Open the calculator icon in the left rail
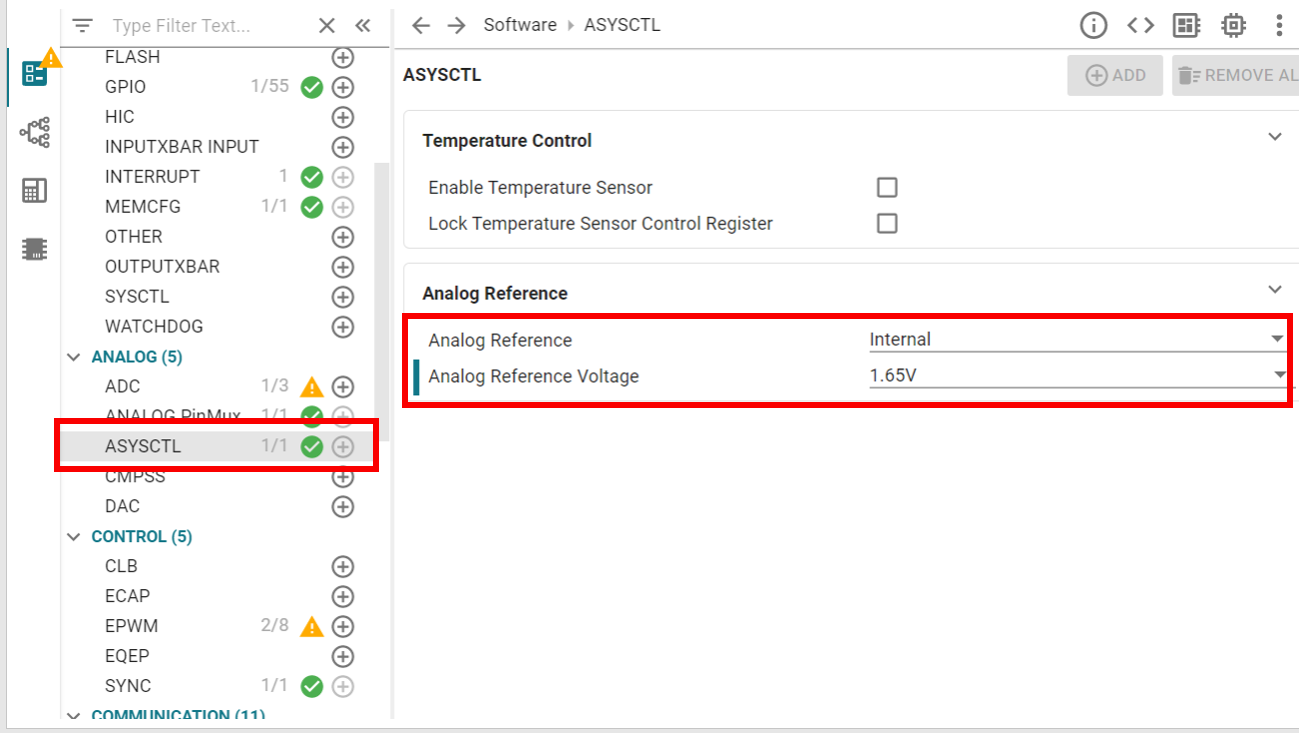Image resolution: width=1299 pixels, height=733 pixels. tap(35, 191)
